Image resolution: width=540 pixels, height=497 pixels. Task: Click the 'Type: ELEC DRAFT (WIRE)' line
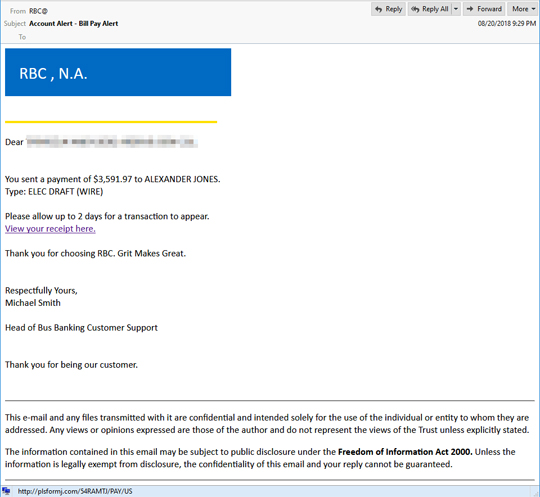click(54, 191)
